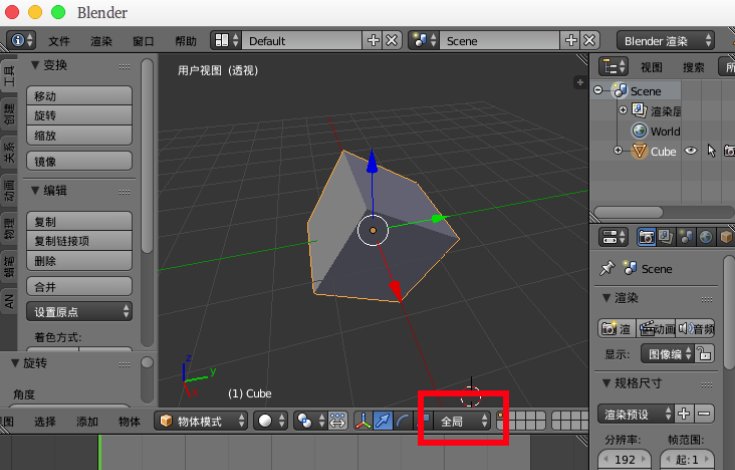The height and width of the screenshot is (470, 735).
Task: Expand the Cube item in outliner
Action: pos(618,152)
